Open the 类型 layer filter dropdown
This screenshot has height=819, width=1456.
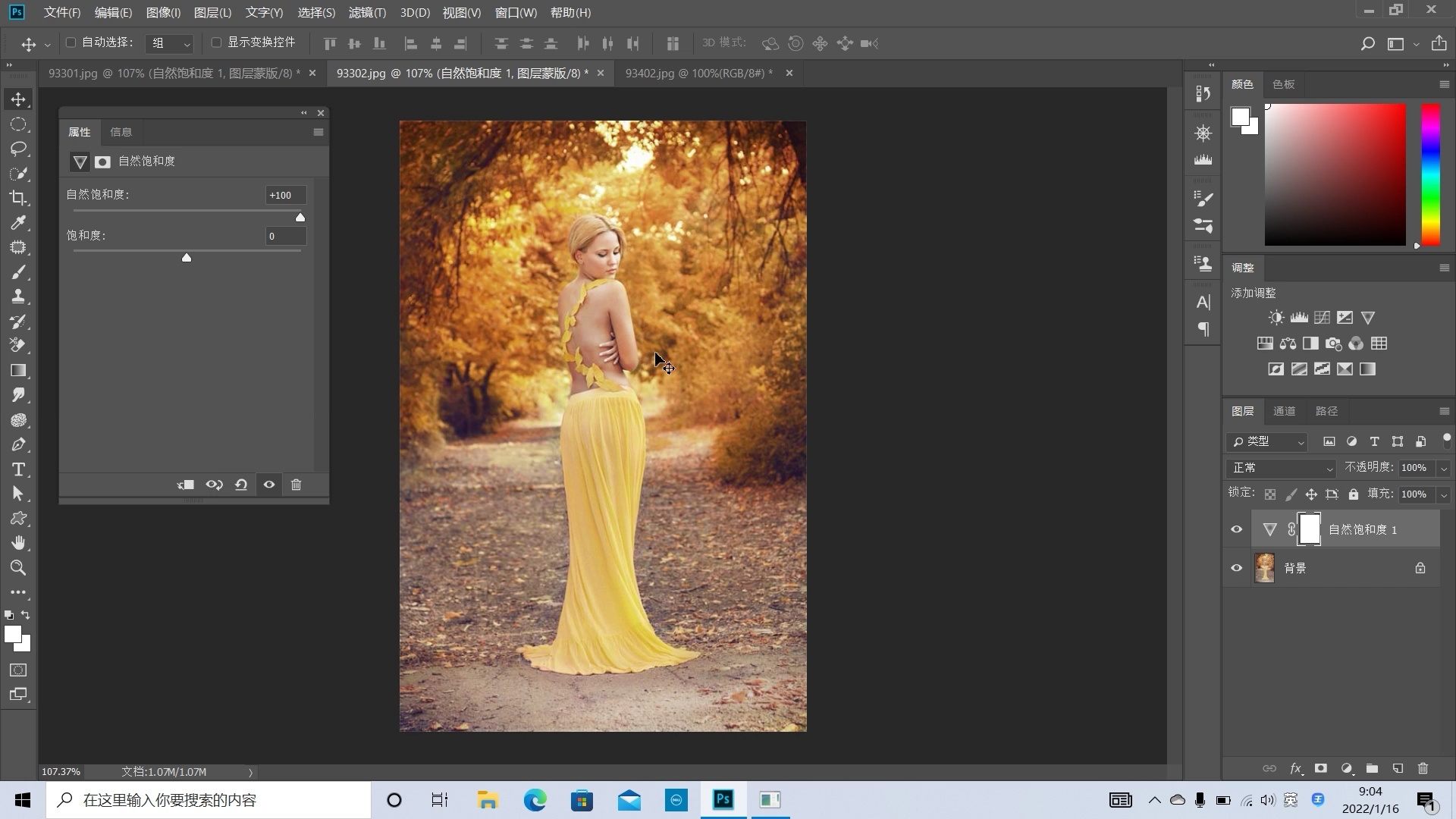pyautogui.click(x=1267, y=441)
